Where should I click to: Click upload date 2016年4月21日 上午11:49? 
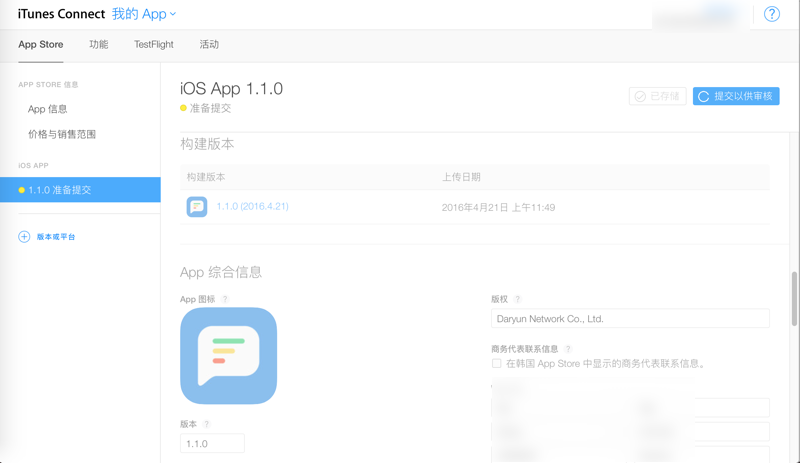click(x=498, y=207)
